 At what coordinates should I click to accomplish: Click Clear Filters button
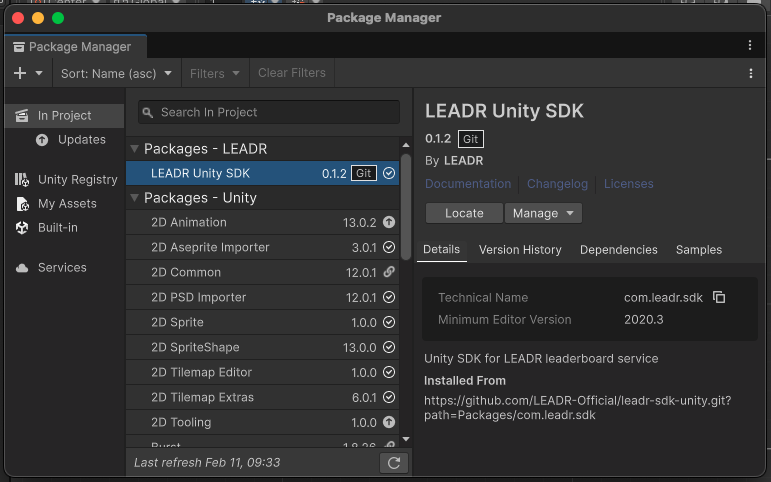(292, 73)
